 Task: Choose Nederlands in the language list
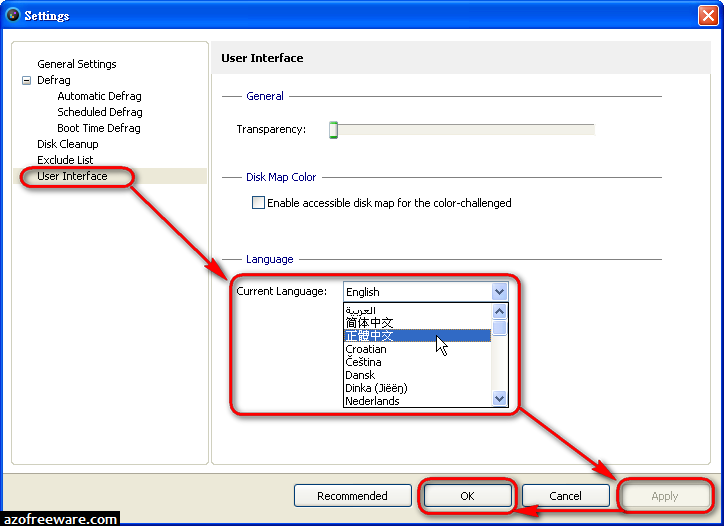coord(417,401)
